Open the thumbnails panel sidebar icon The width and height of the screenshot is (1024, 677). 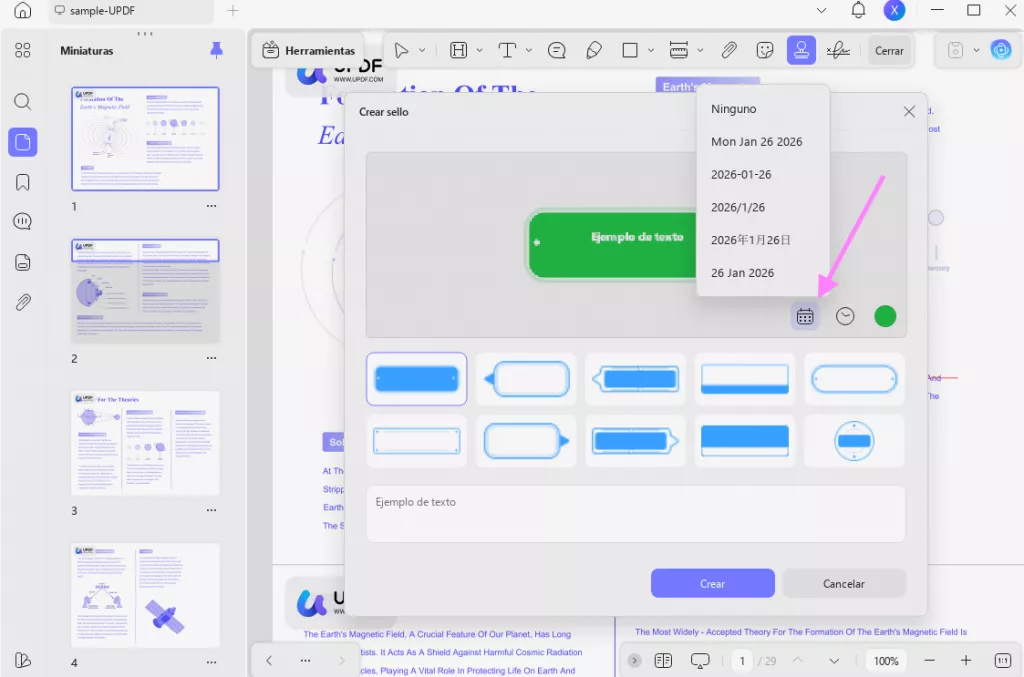point(22,142)
